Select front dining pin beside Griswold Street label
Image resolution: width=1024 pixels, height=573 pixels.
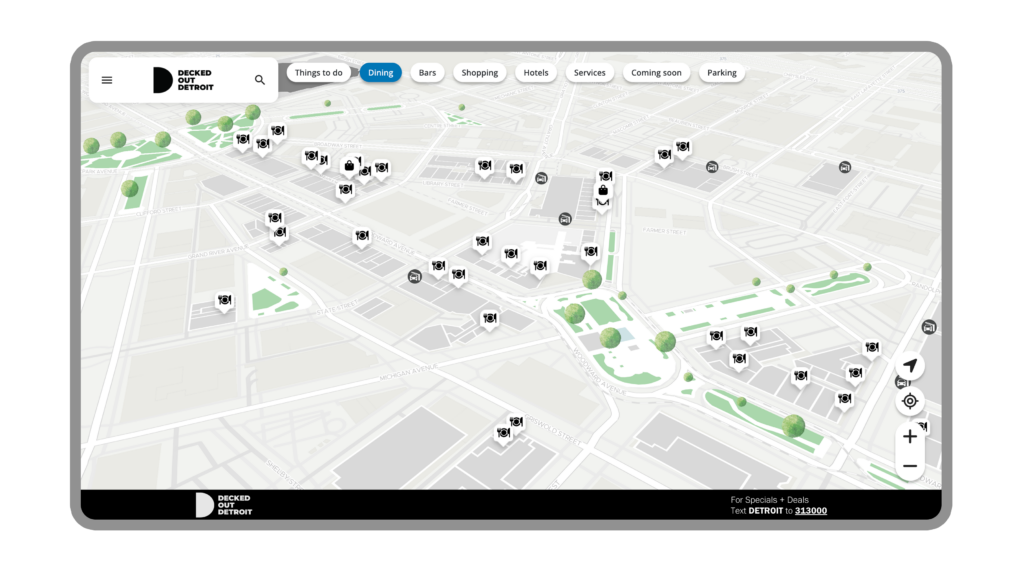504,434
